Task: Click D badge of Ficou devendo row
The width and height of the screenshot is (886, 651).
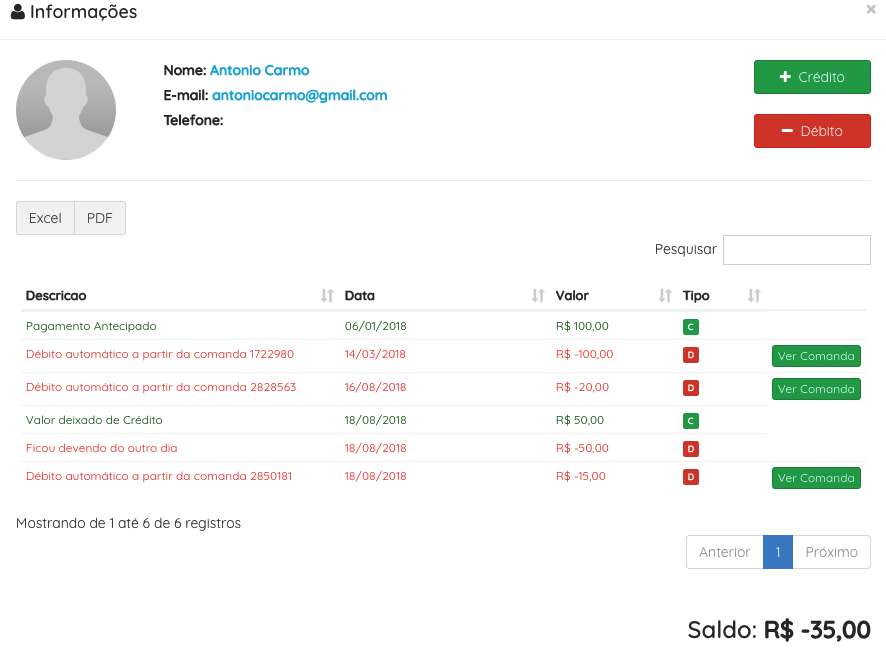Action: [690, 449]
